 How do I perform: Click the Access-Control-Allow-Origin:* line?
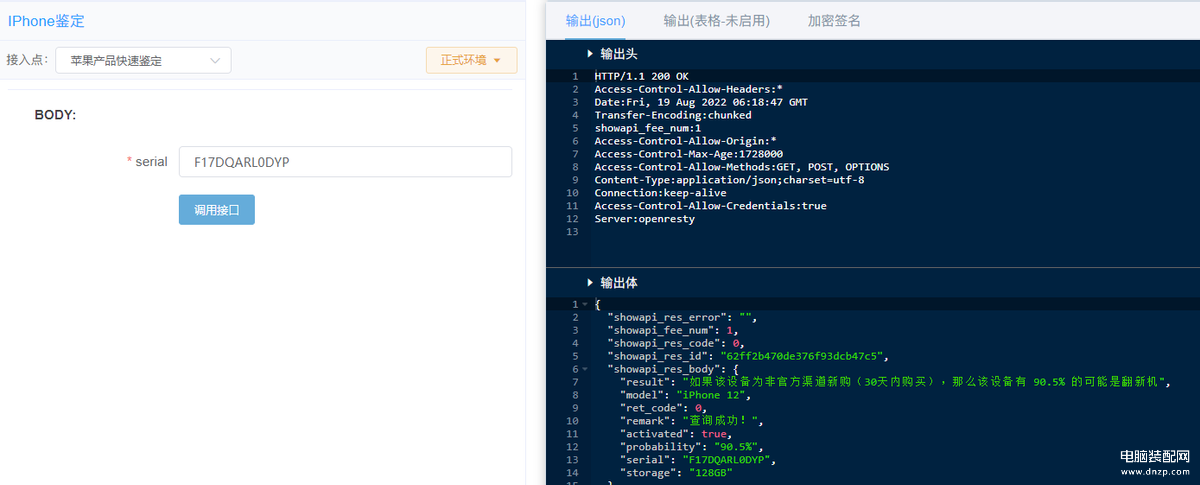pyautogui.click(x=685, y=141)
